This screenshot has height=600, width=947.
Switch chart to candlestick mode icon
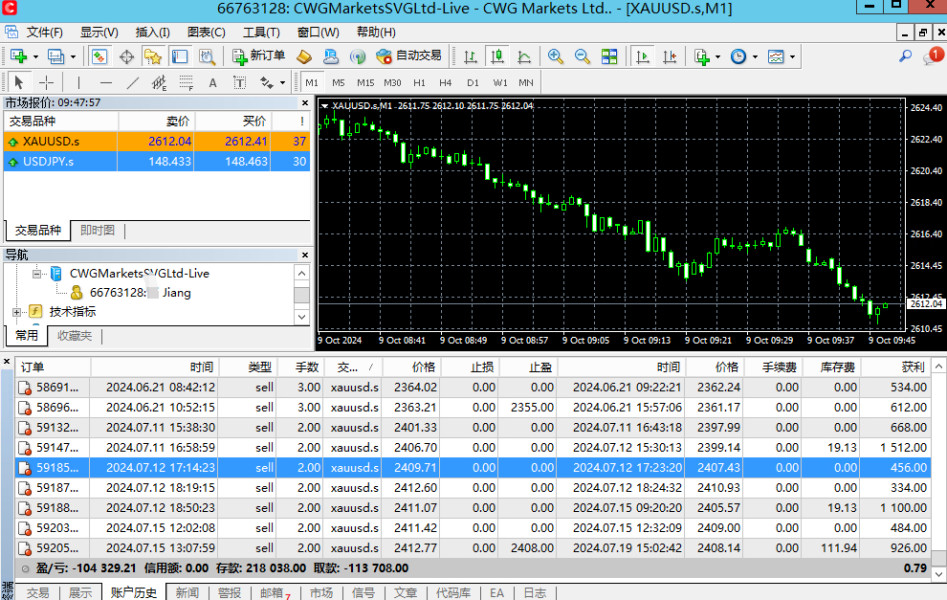pyautogui.click(x=495, y=56)
